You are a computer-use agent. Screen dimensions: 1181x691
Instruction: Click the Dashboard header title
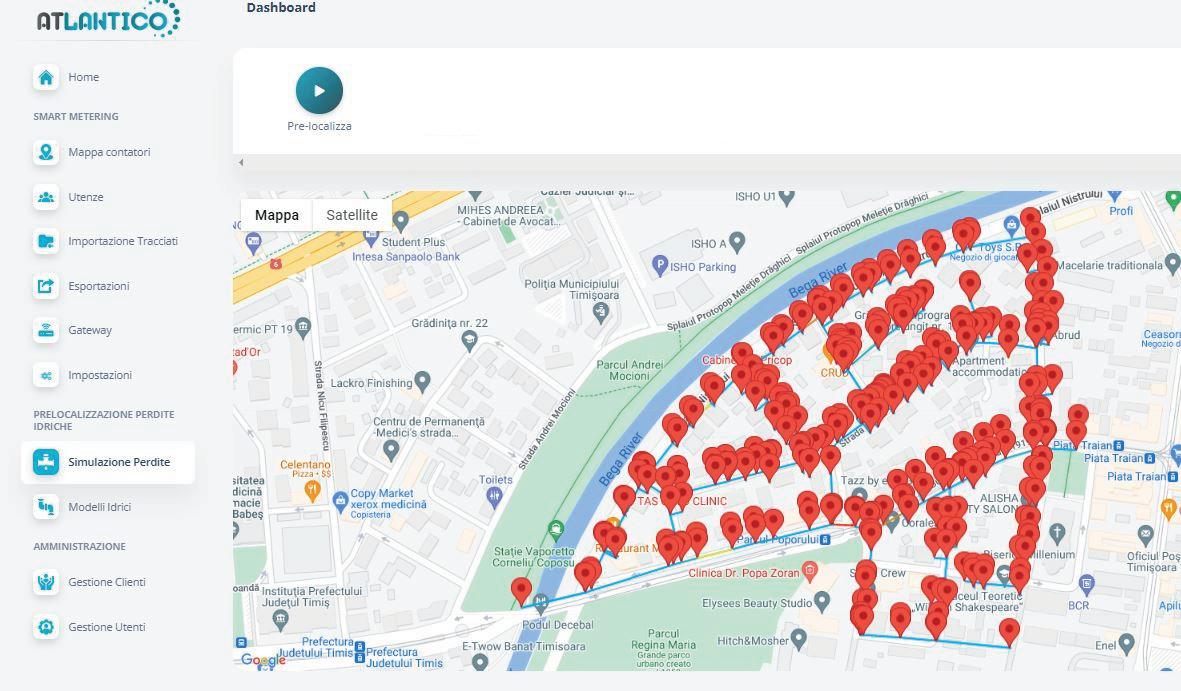(x=281, y=8)
